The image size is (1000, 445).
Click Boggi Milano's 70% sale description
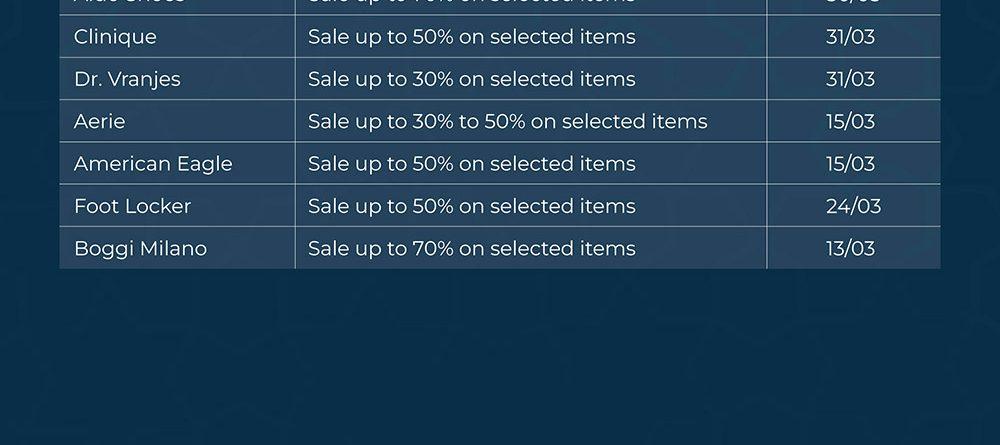[471, 248]
